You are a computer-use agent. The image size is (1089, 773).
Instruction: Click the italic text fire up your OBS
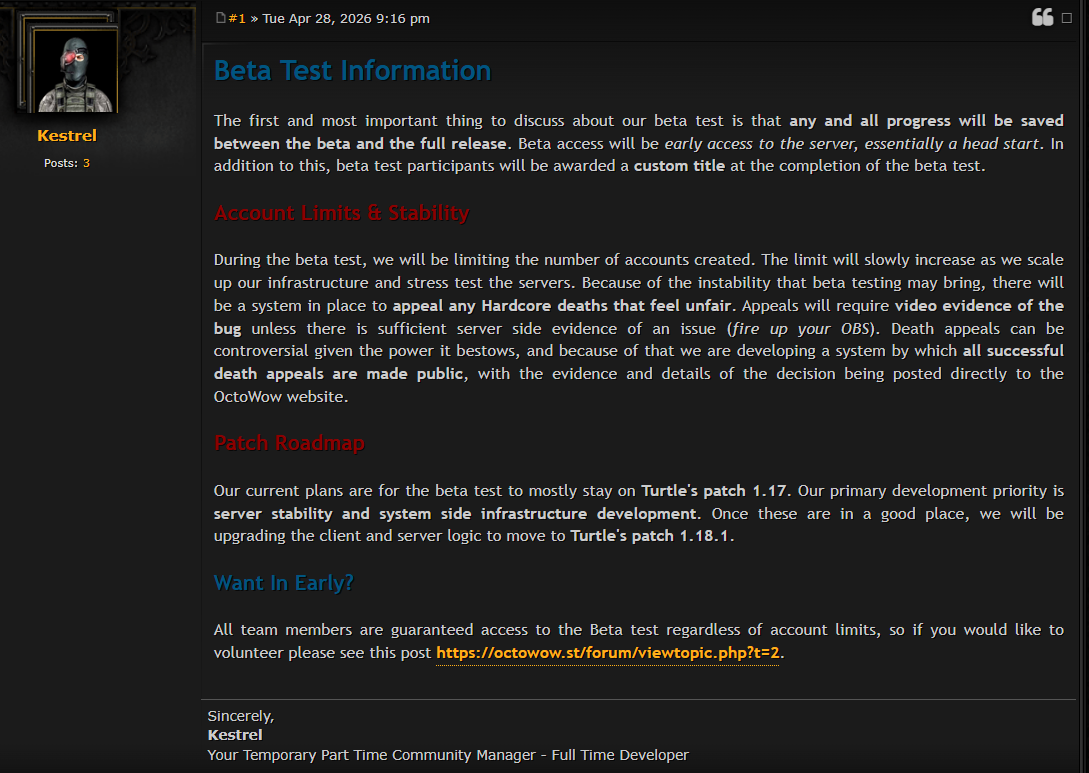click(800, 329)
